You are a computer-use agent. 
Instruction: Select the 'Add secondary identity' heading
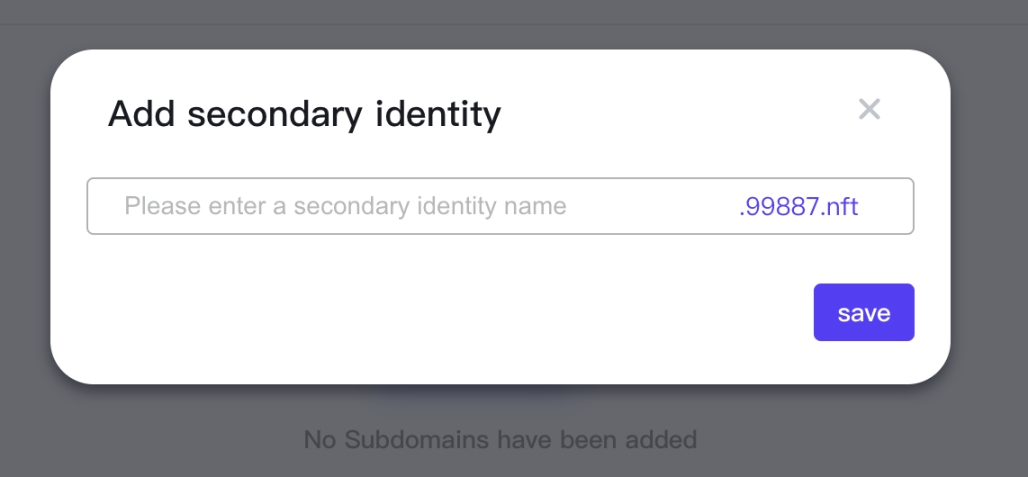click(x=304, y=115)
